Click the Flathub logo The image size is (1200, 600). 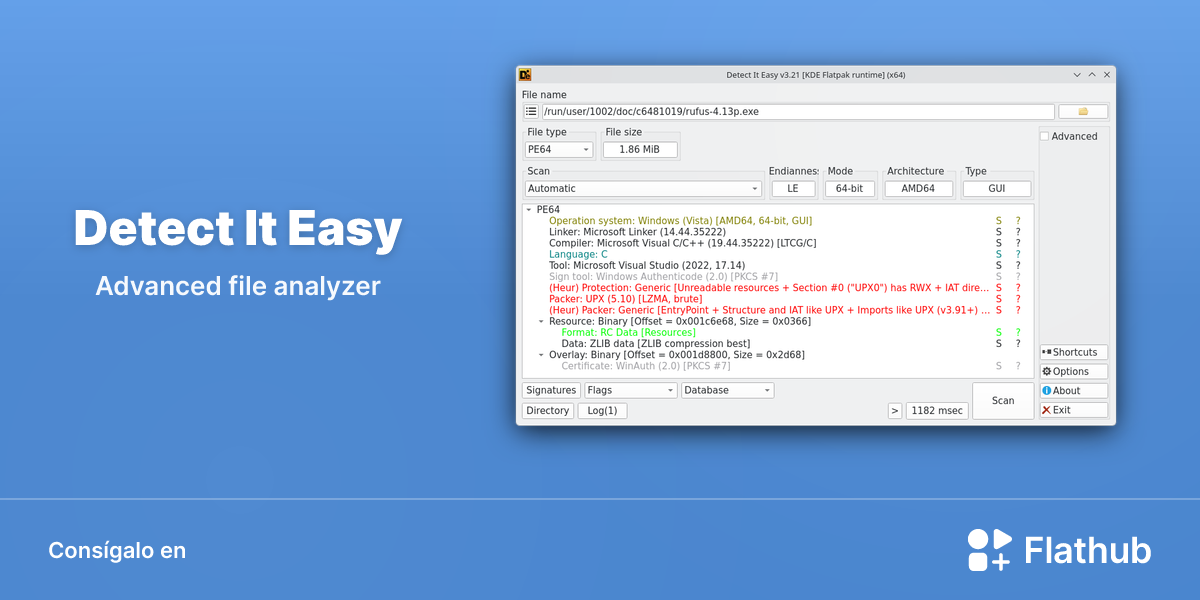tap(1059, 550)
